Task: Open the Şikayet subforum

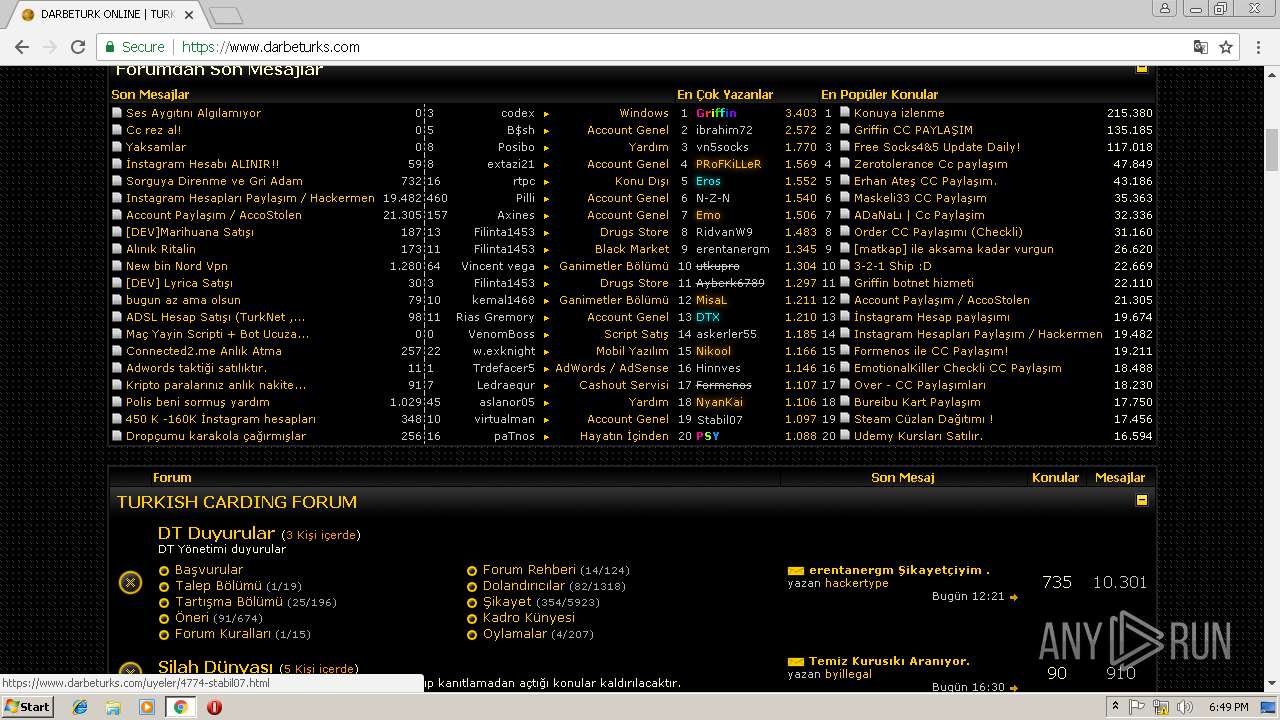Action: pos(507,602)
